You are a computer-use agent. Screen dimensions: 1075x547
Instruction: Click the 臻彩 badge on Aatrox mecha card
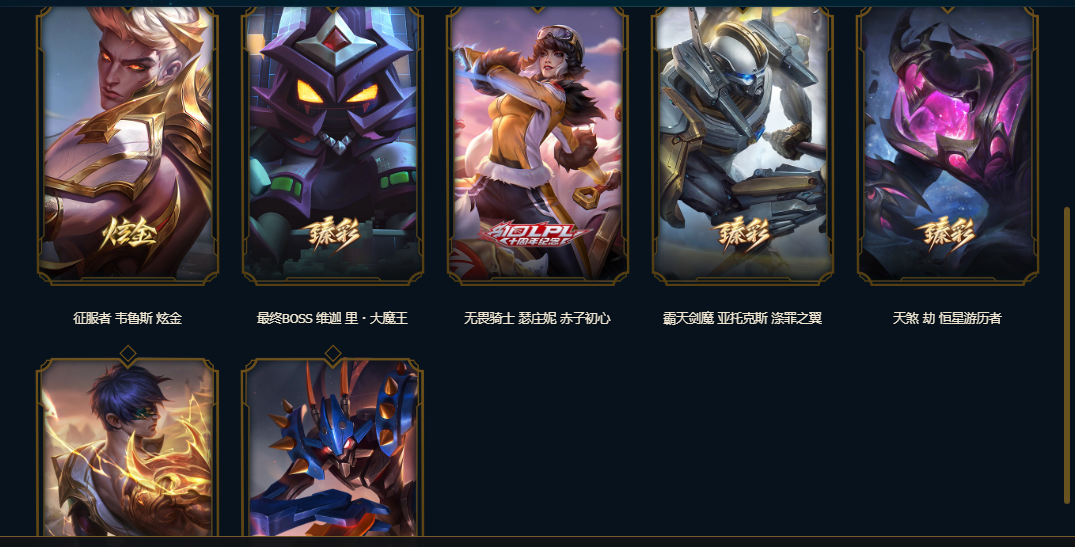tap(743, 234)
